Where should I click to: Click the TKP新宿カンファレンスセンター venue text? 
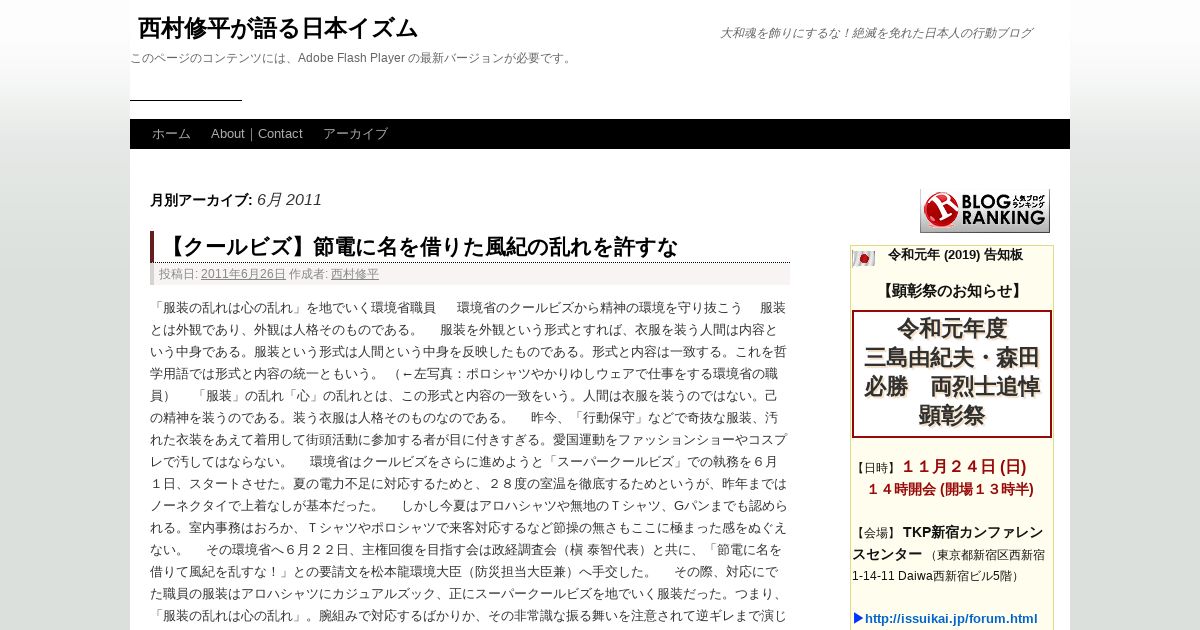(x=947, y=543)
